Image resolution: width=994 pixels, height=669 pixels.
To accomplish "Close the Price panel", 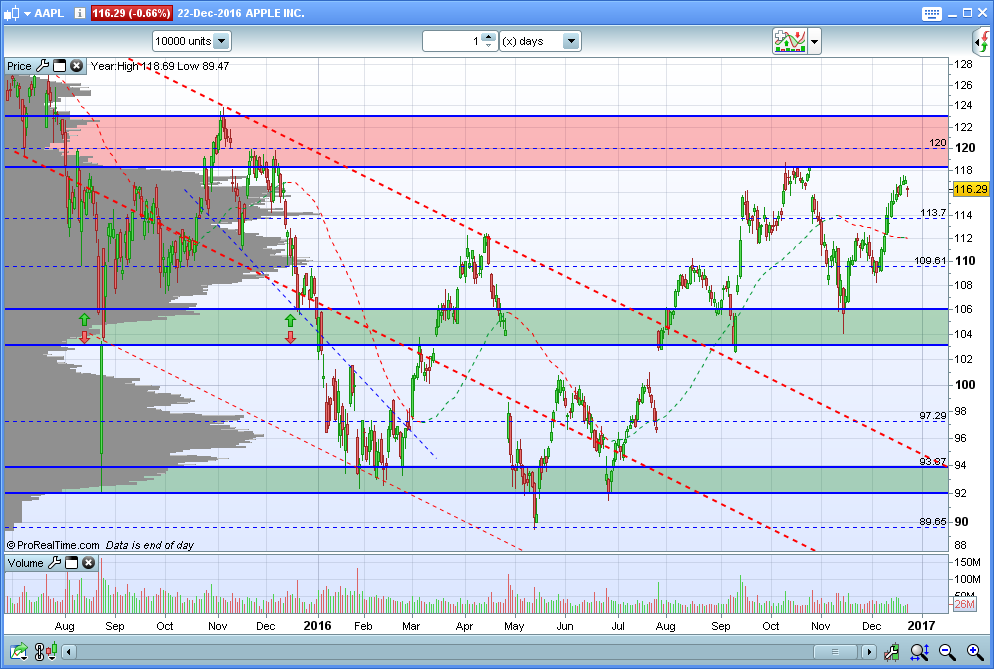I will [x=77, y=66].
